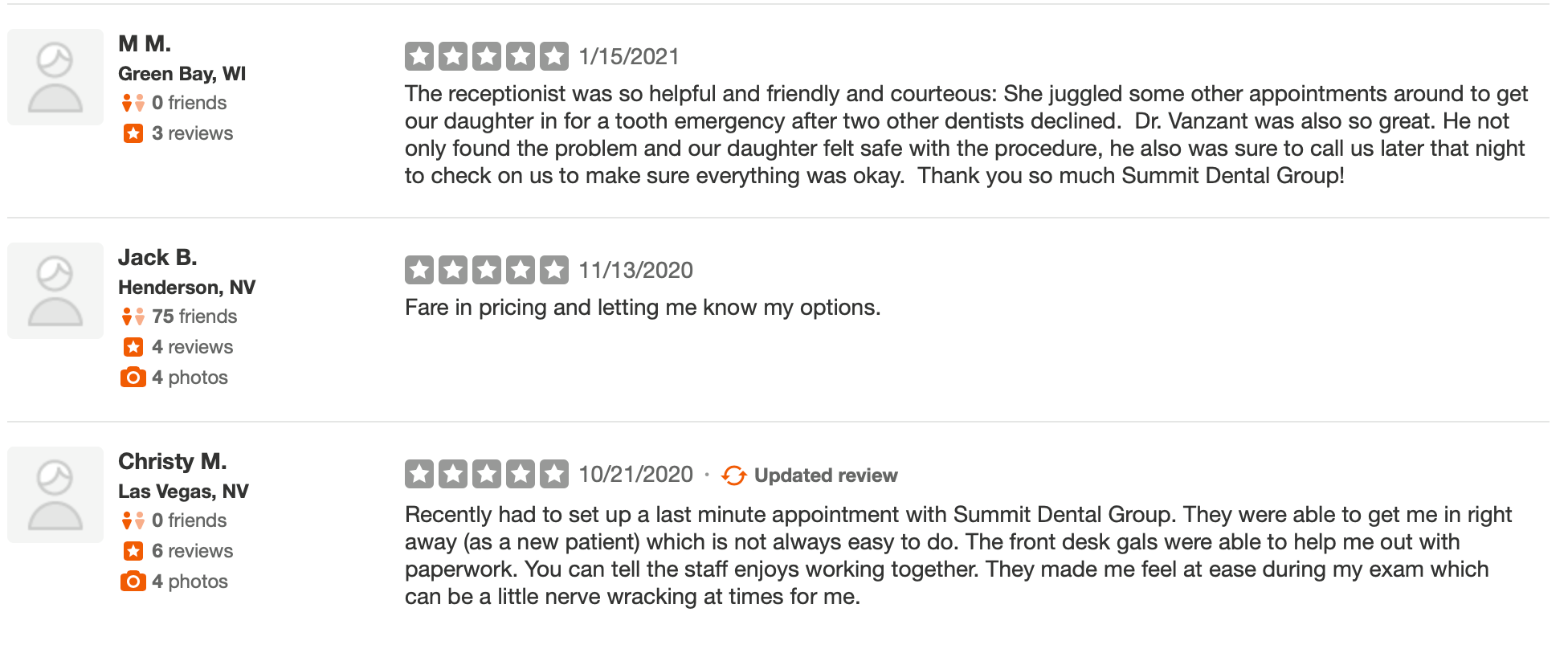Click Jack B.'s 4 photos text
The height and width of the screenshot is (649, 1568).
click(x=190, y=378)
